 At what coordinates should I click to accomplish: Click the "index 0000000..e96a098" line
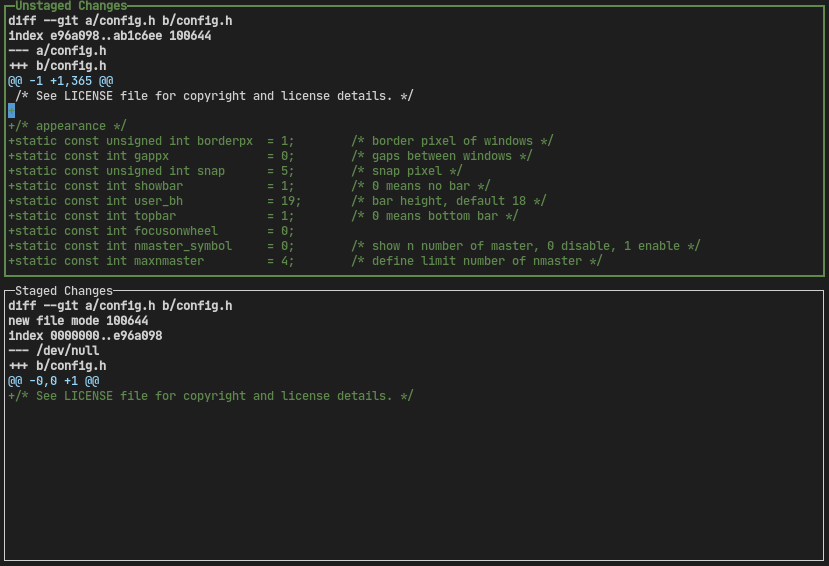point(85,336)
